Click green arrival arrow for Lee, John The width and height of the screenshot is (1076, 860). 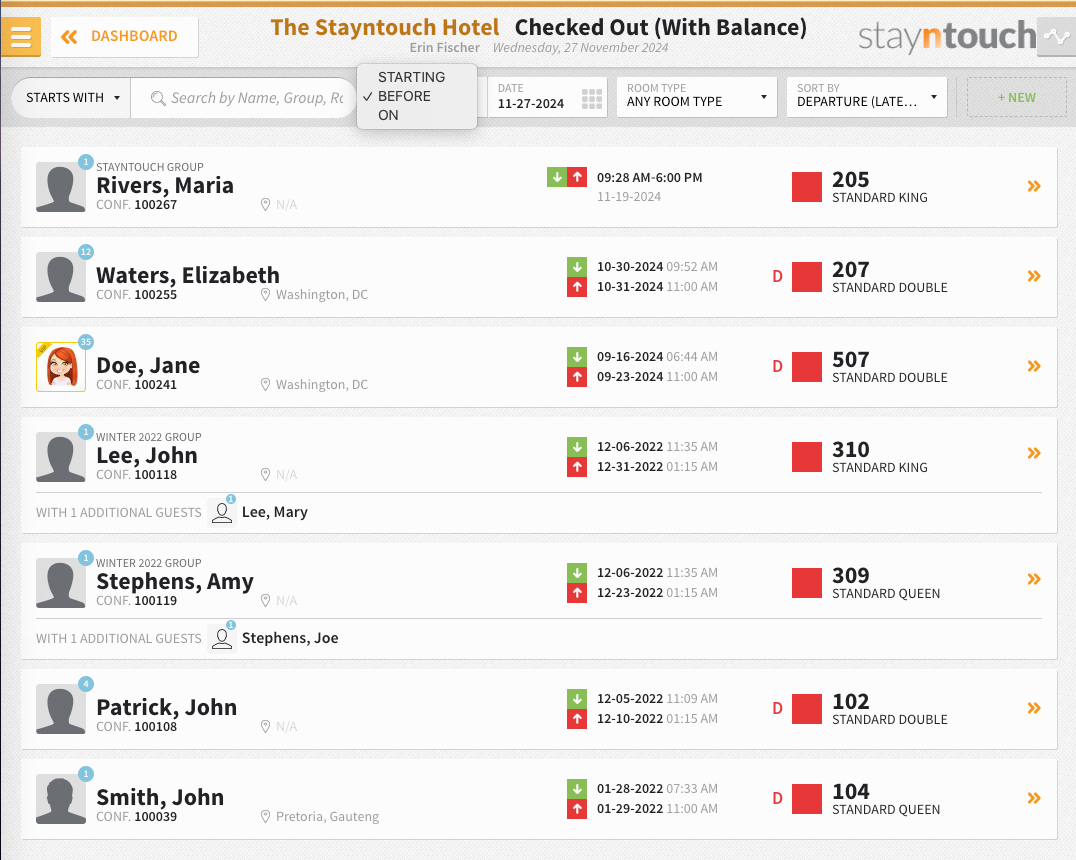point(577,446)
